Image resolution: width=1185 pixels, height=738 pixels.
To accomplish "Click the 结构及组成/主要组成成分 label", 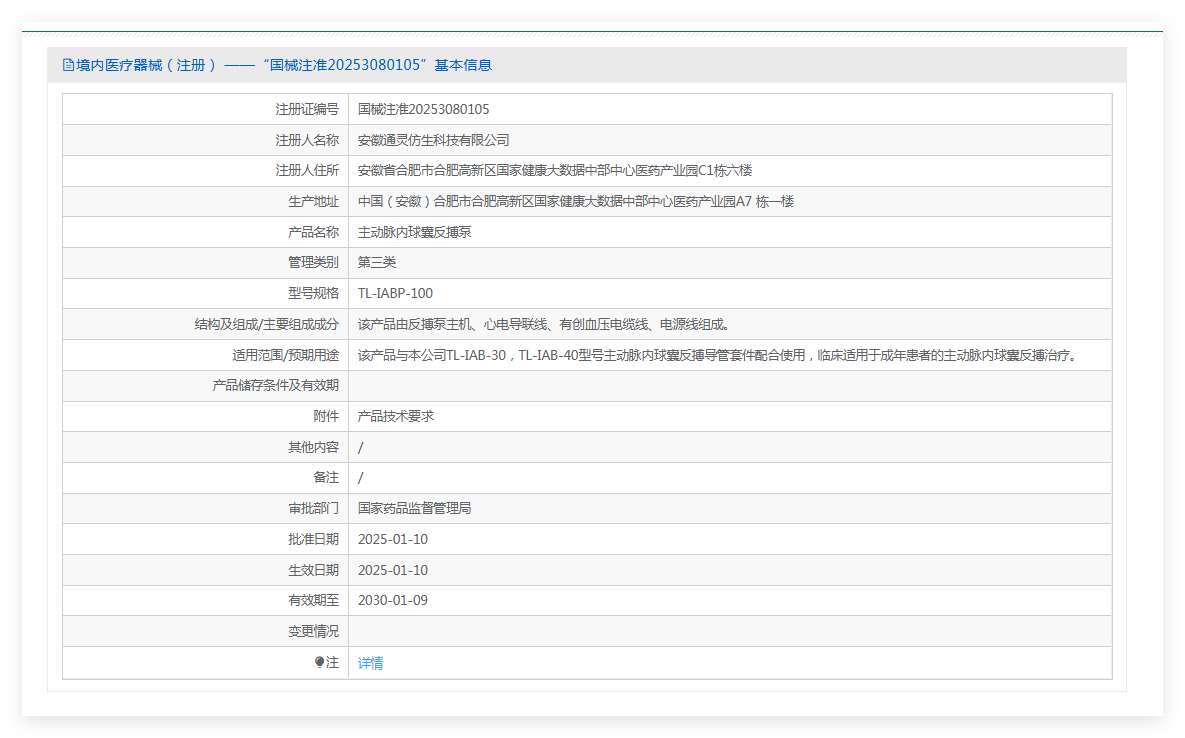I will click(267, 325).
